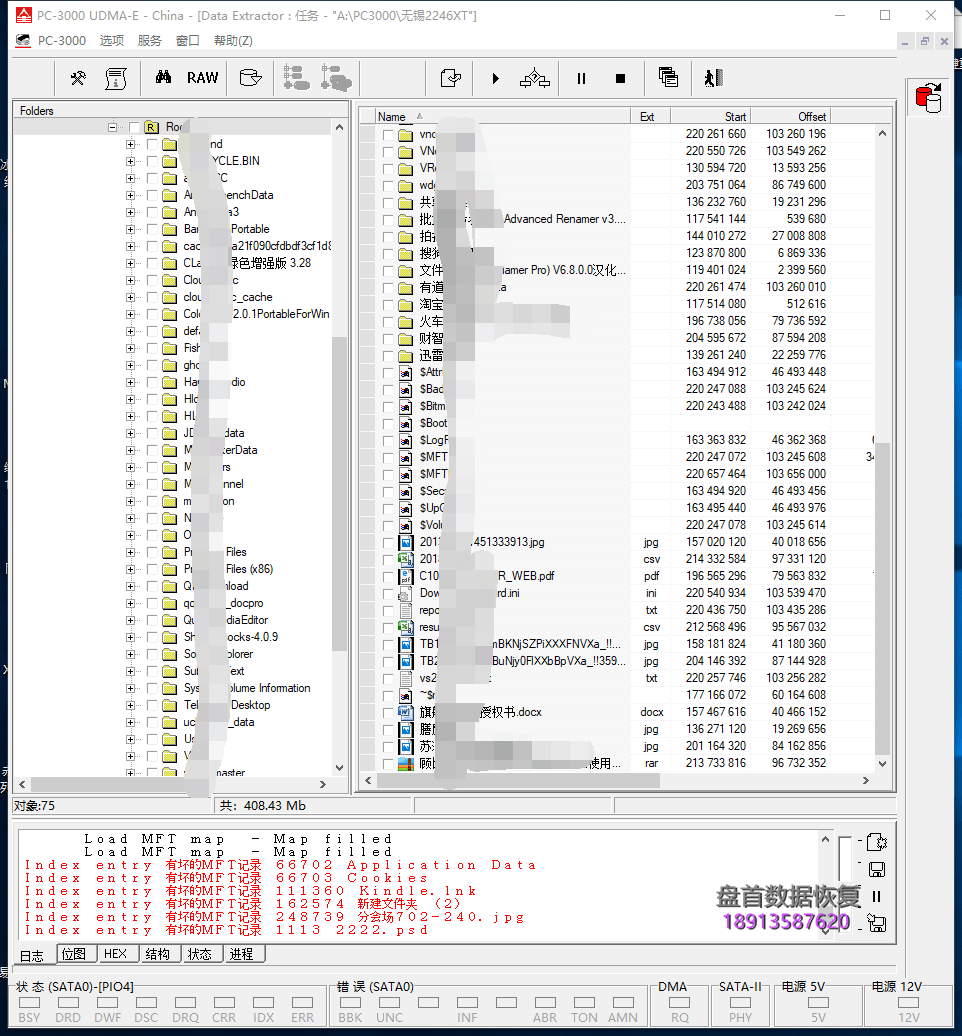Expand the diaEditor folder node
Screen dimensions: 962x1036
(130, 620)
